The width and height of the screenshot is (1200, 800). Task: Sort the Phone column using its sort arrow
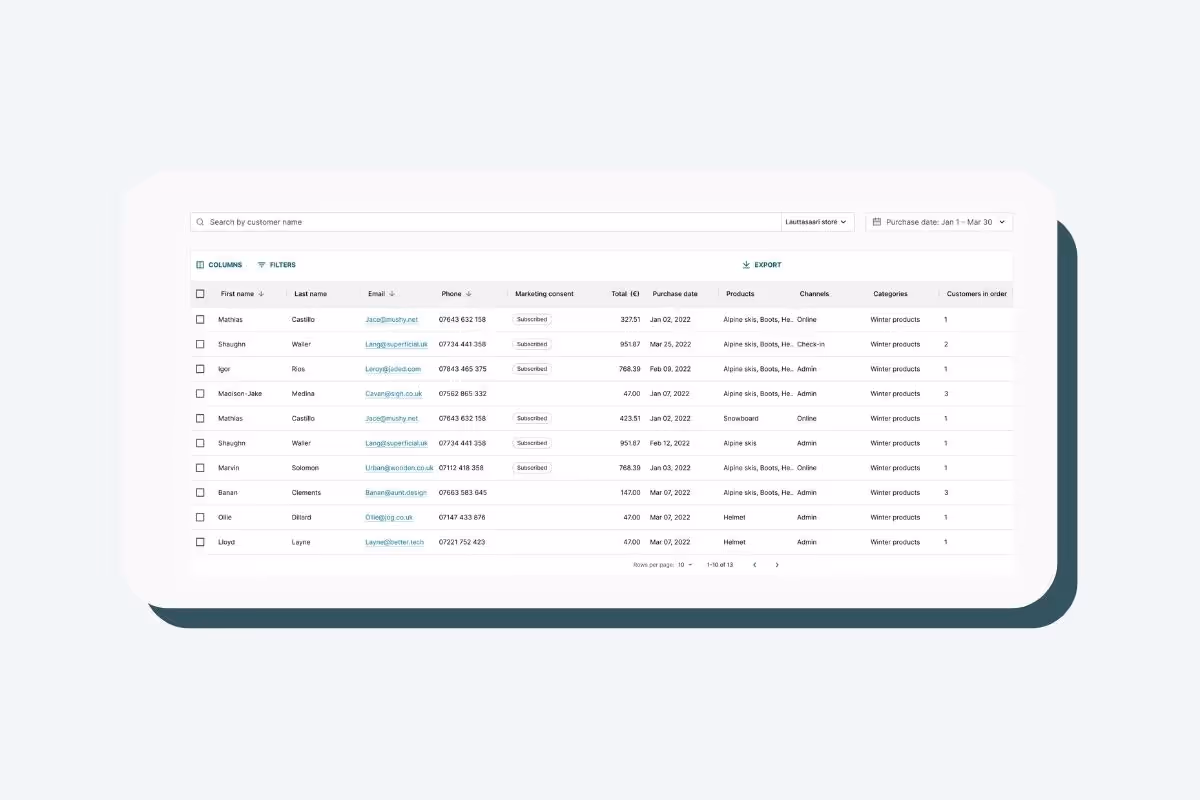coord(468,293)
